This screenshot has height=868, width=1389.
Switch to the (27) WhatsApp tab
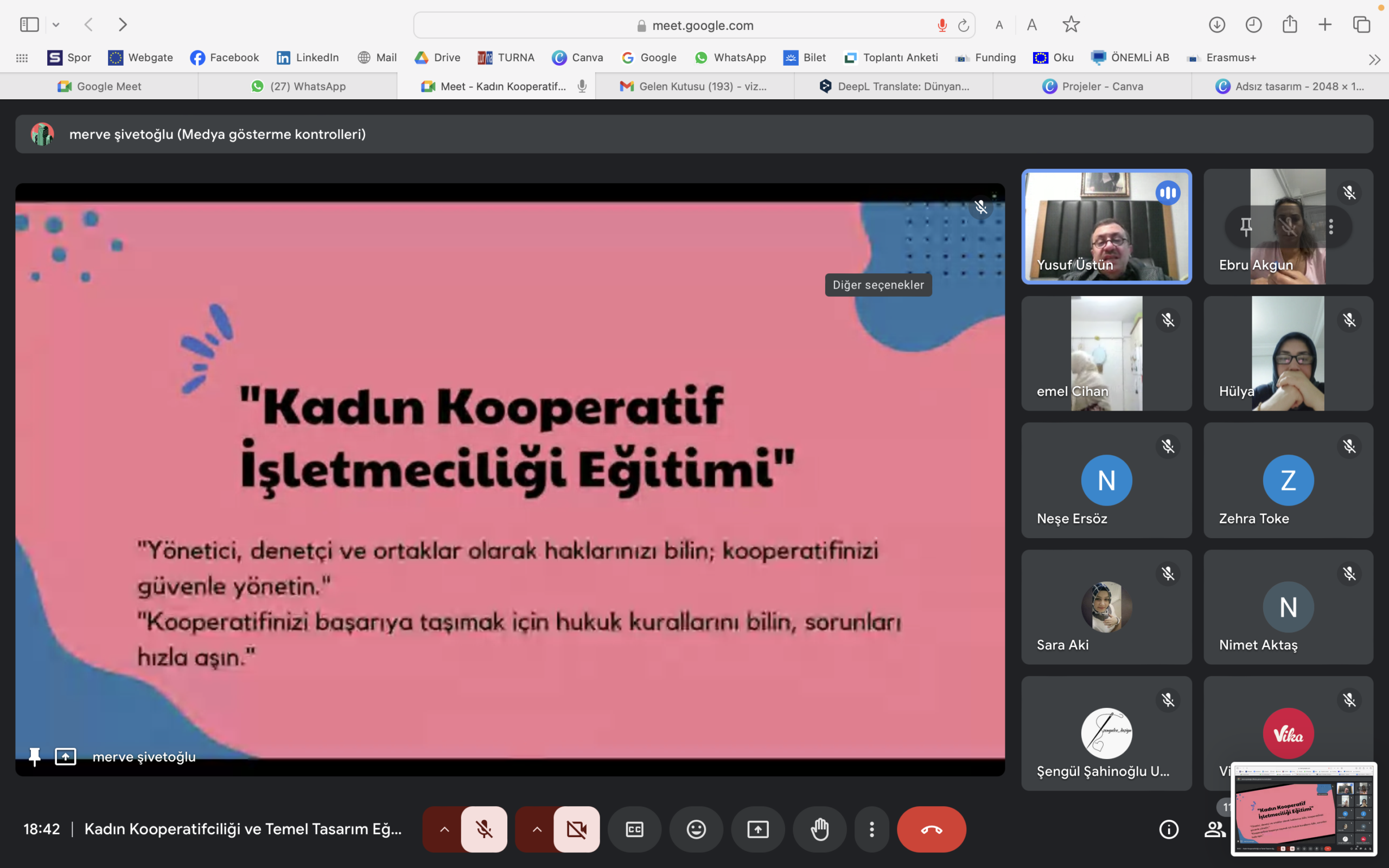click(298, 86)
